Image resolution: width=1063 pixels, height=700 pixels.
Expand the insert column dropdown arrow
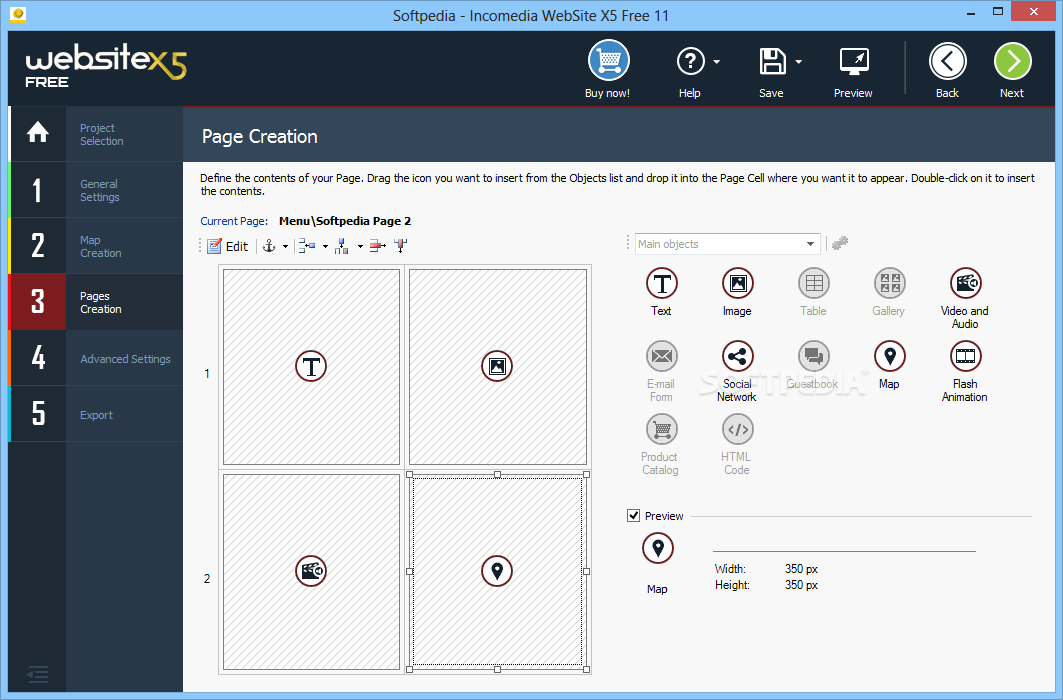pos(360,247)
